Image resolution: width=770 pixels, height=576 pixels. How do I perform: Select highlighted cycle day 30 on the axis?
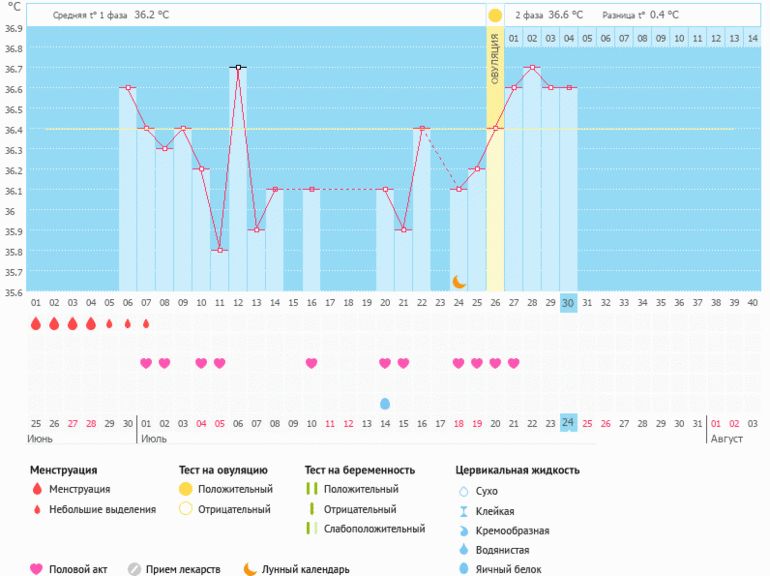(x=568, y=303)
